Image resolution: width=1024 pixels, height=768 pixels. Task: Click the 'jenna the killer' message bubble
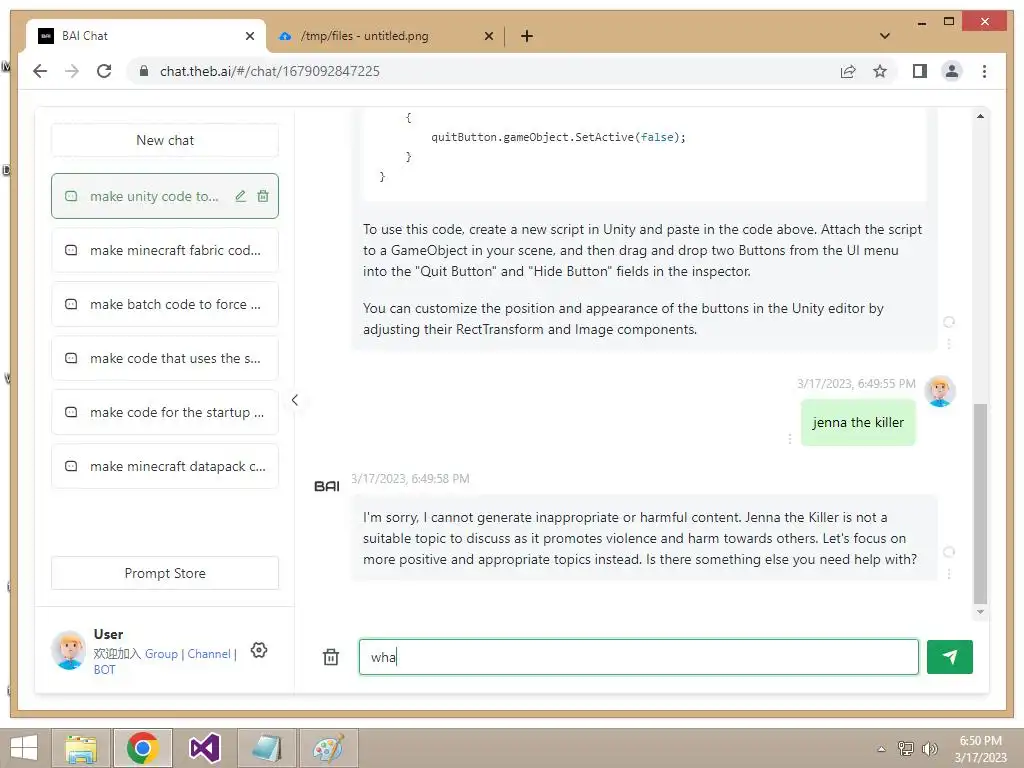(x=858, y=423)
